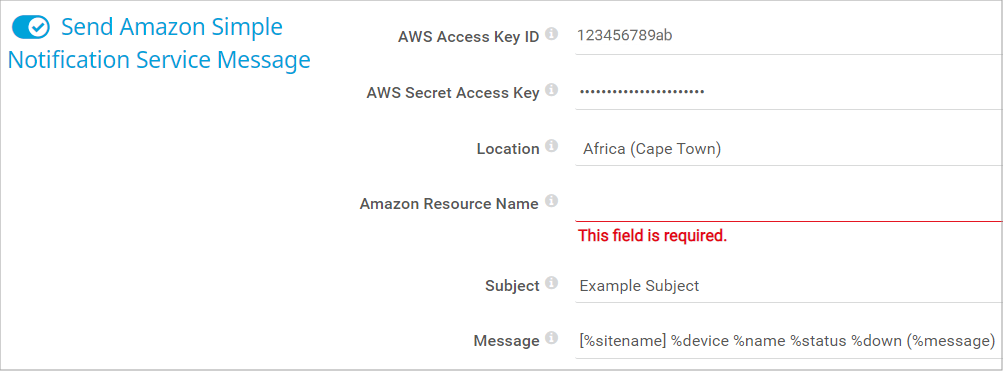This screenshot has width=1003, height=371.
Task: Click the Message info icon
Action: click(551, 338)
